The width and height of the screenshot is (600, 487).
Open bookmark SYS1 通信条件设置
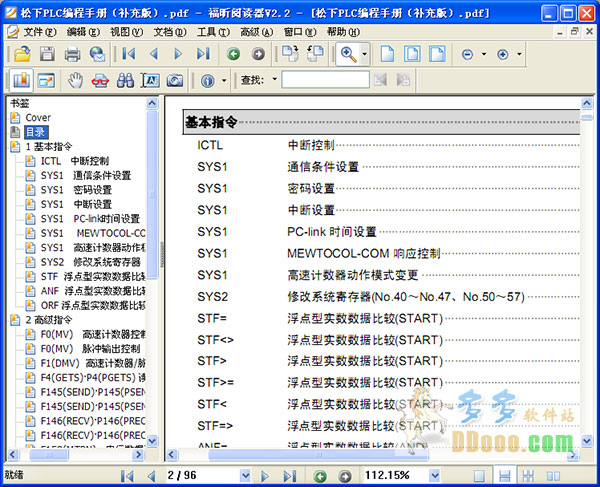(86, 176)
